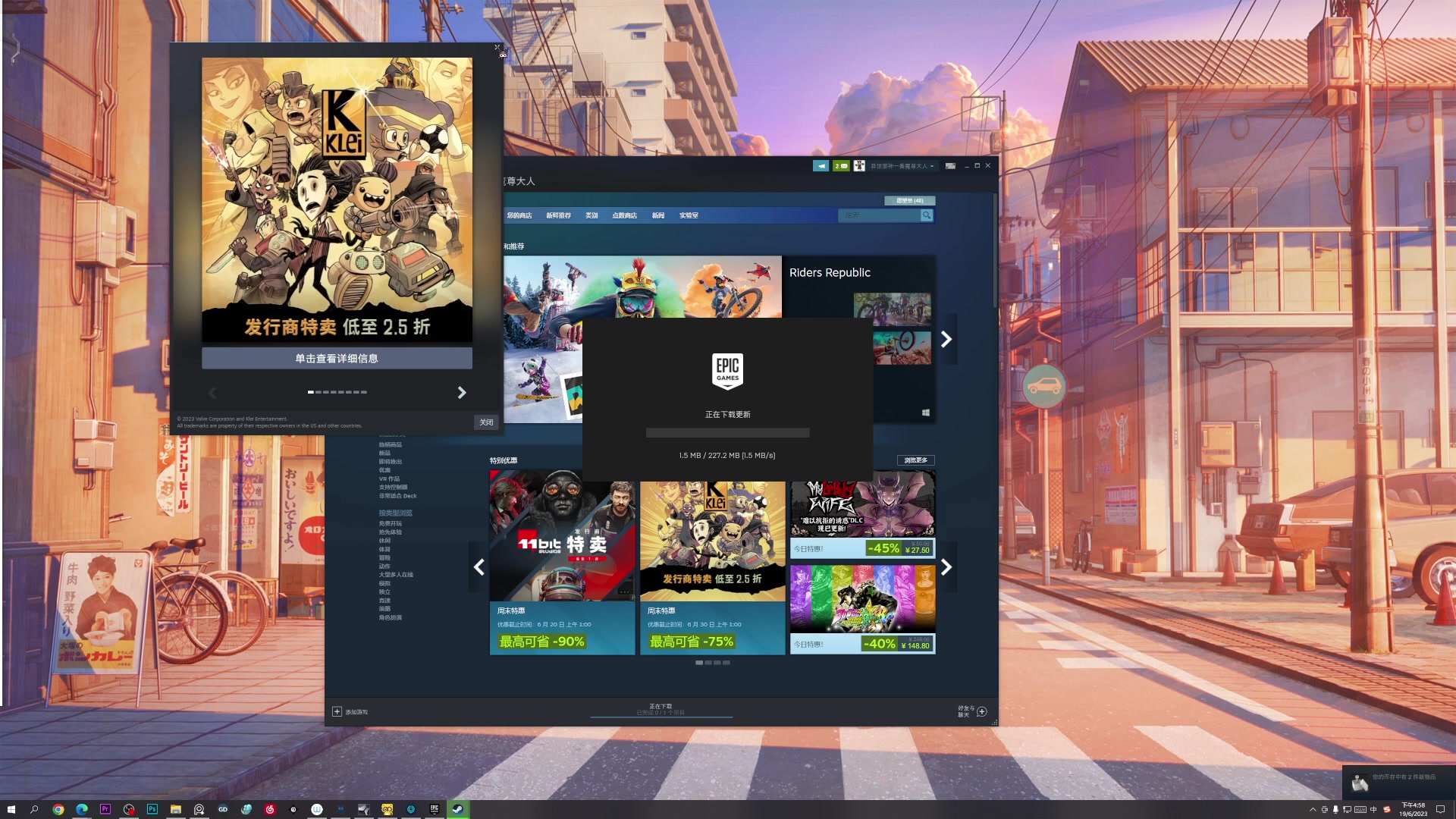Open the 新鲜推荐 store menu
Screen dimensions: 1456x819
coord(558,215)
